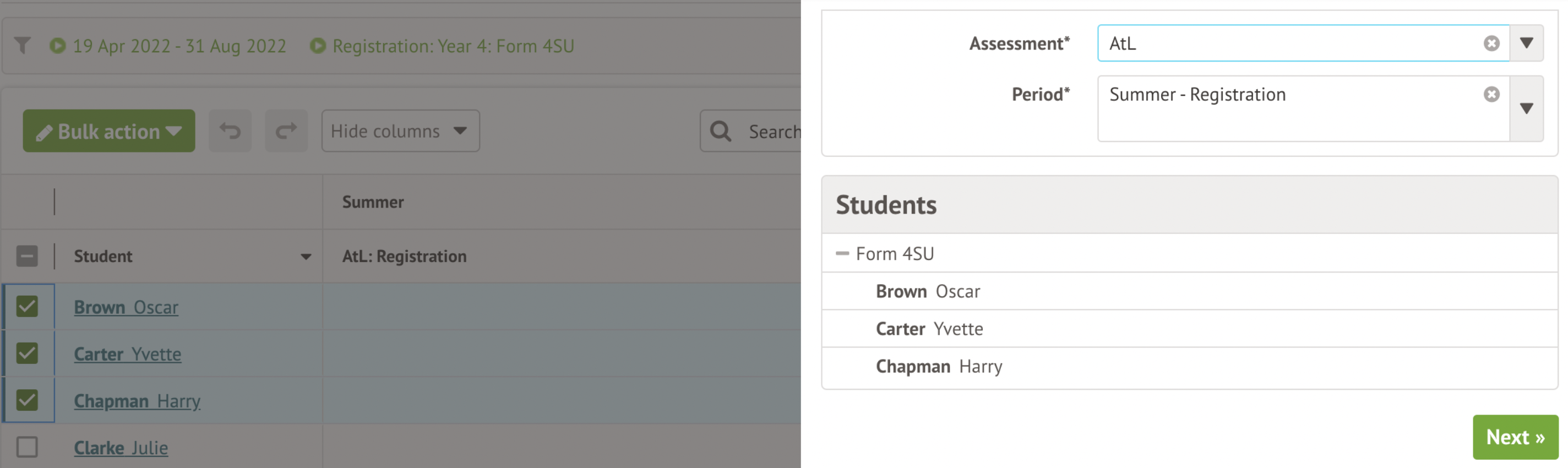This screenshot has height=468, width=1568.
Task: Collapse the Form 4SU group
Action: [842, 253]
